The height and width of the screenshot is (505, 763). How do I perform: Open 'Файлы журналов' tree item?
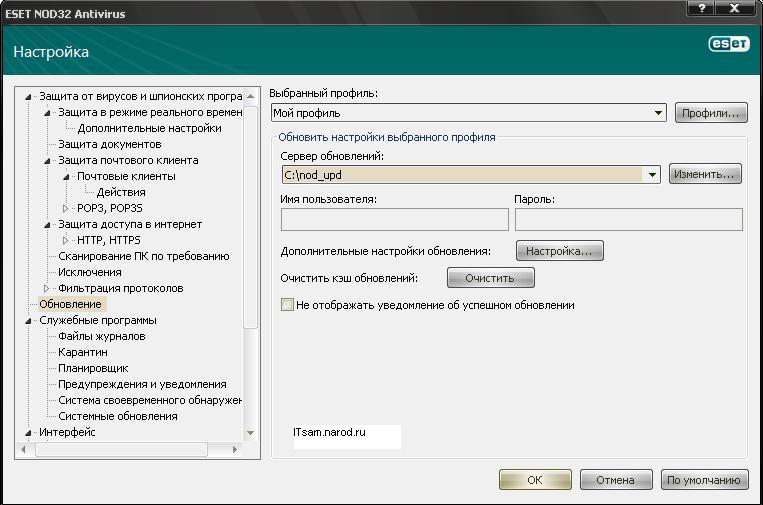coord(102,336)
